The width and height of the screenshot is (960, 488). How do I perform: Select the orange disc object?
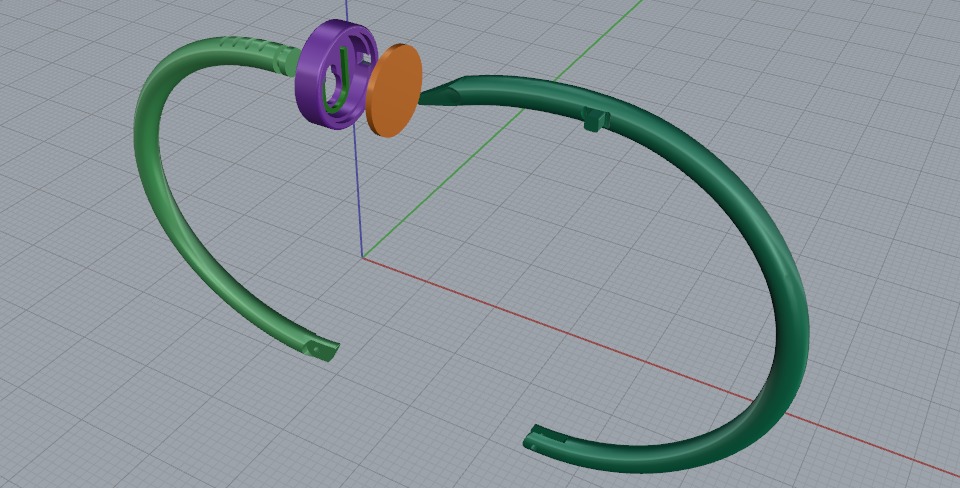[394, 90]
